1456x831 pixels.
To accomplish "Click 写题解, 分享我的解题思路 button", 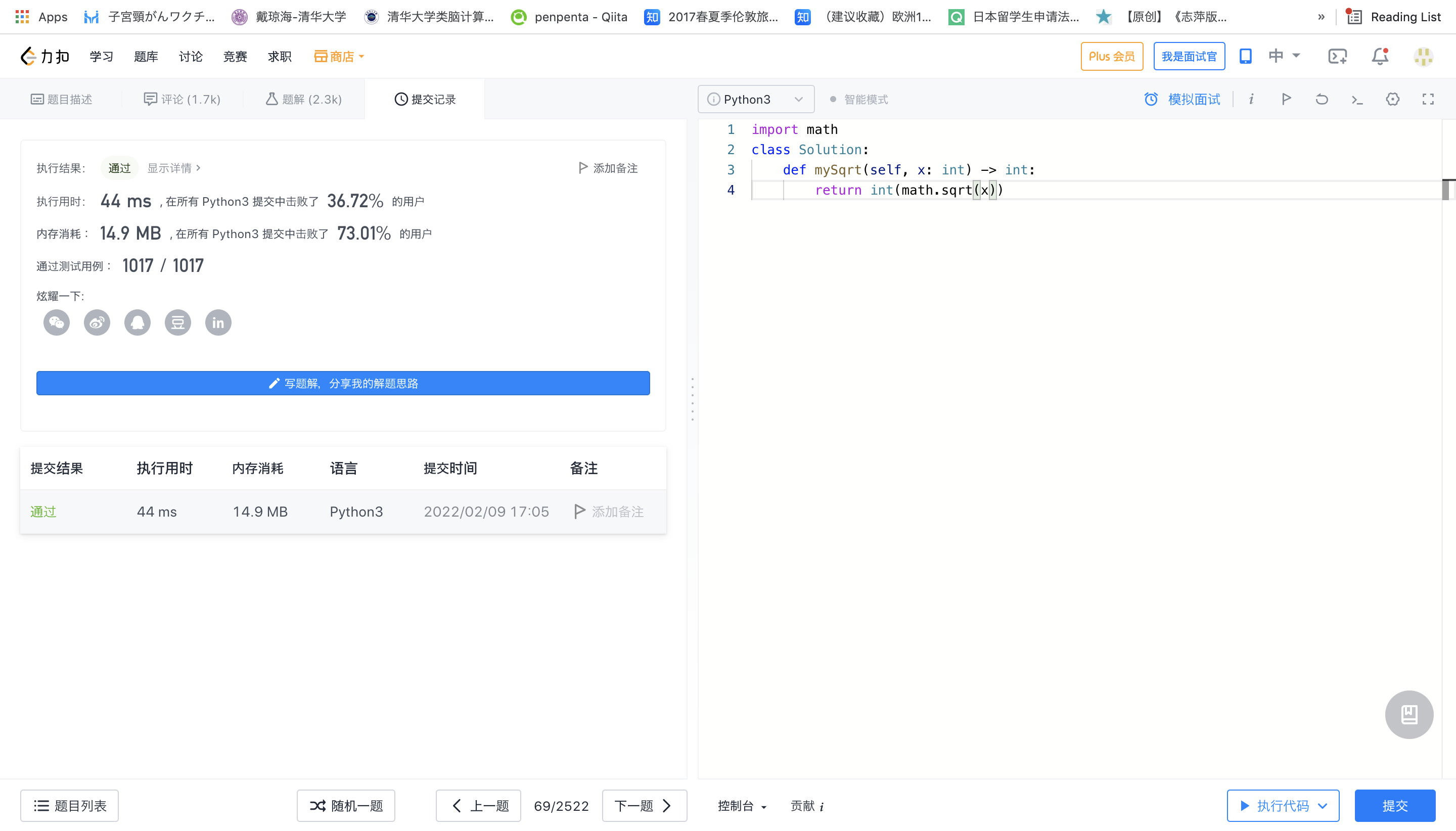I will 343,384.
